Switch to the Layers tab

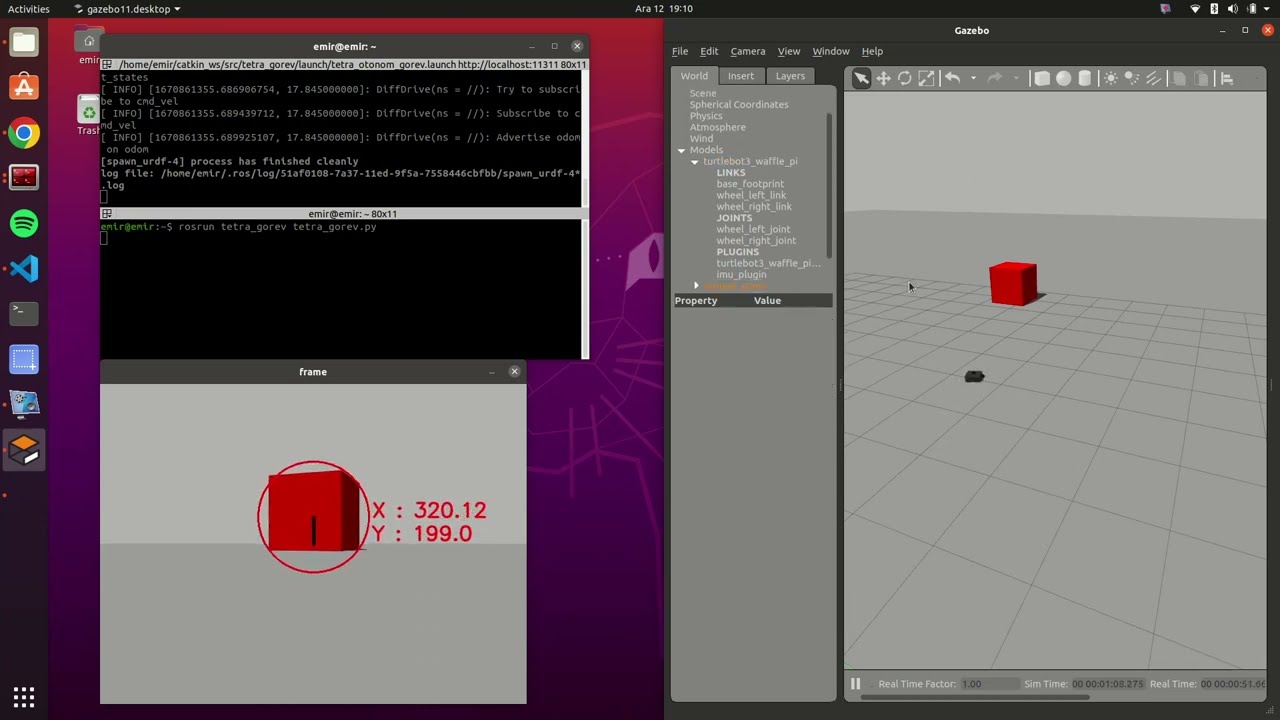coord(790,76)
